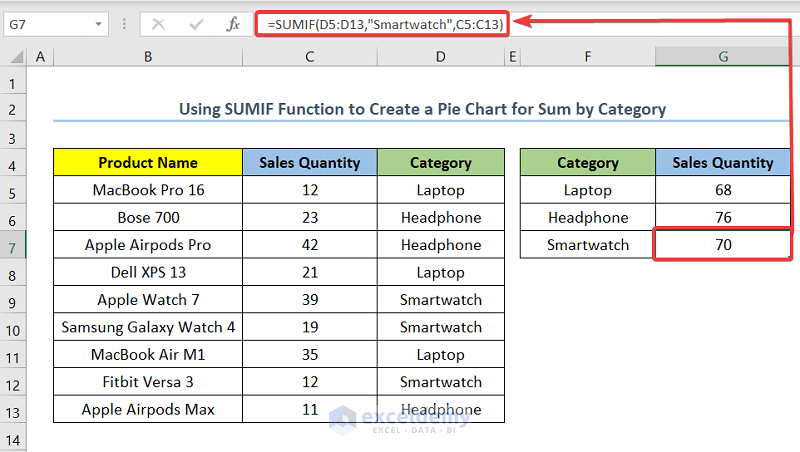Select row 11 header
The height and width of the screenshot is (452, 800).
[x=13, y=355]
